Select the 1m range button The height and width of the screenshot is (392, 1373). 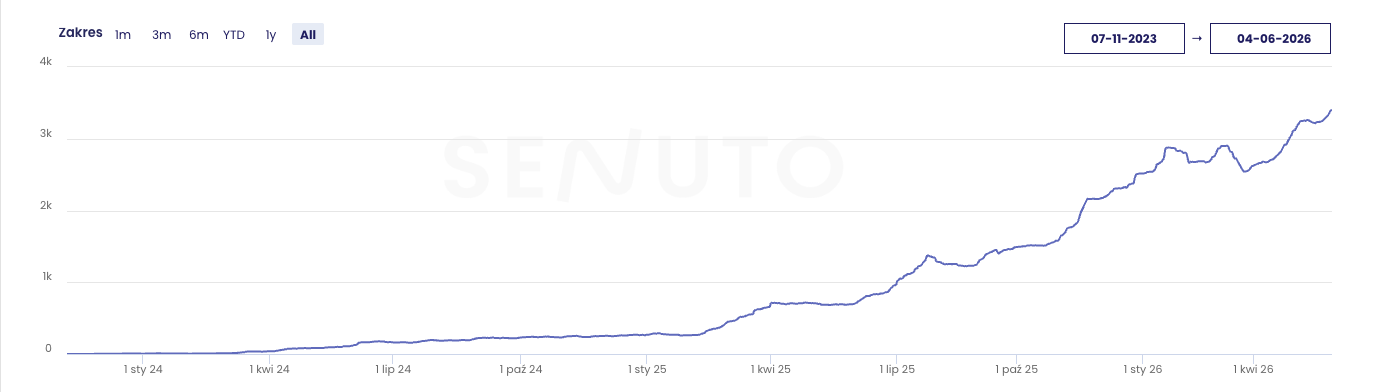[x=123, y=35]
